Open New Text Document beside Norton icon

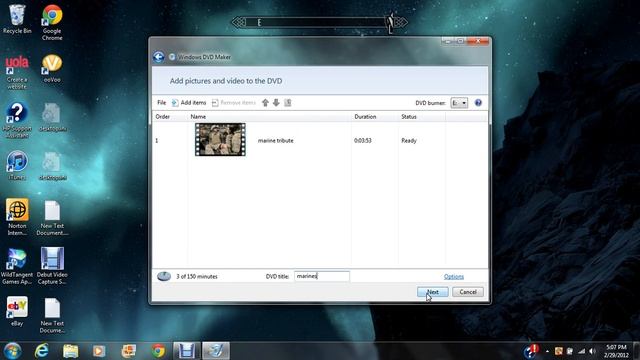click(x=52, y=218)
